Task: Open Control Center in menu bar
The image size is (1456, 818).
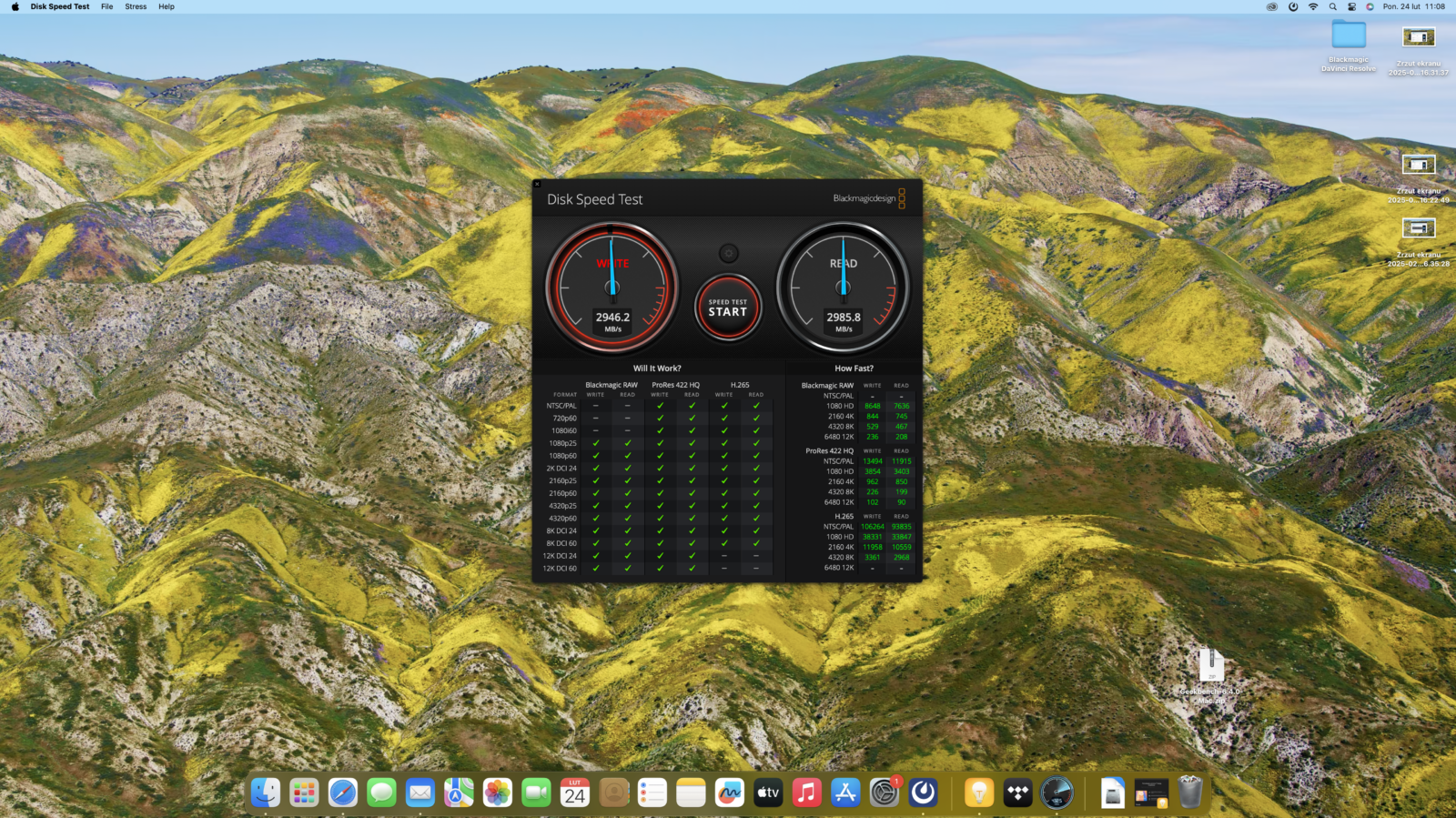Action: [1351, 6]
